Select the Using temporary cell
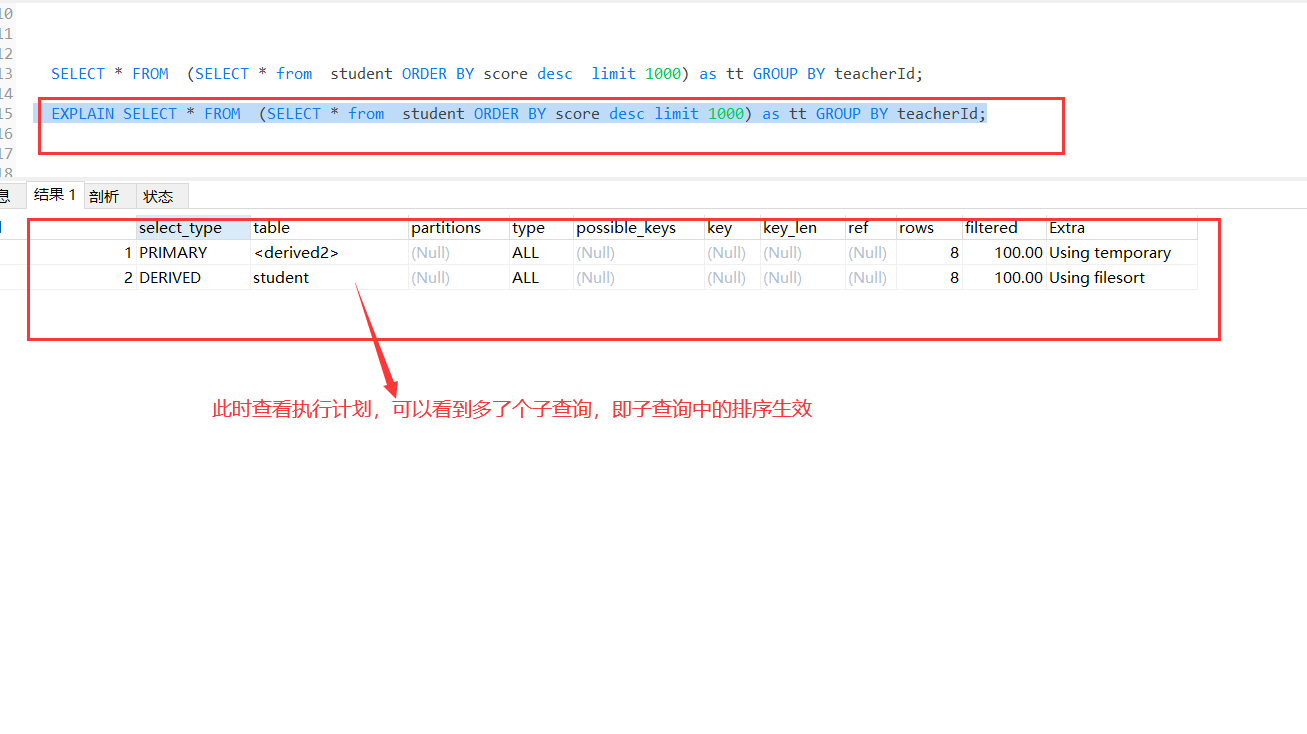This screenshot has height=734, width=1307. click(x=1121, y=253)
